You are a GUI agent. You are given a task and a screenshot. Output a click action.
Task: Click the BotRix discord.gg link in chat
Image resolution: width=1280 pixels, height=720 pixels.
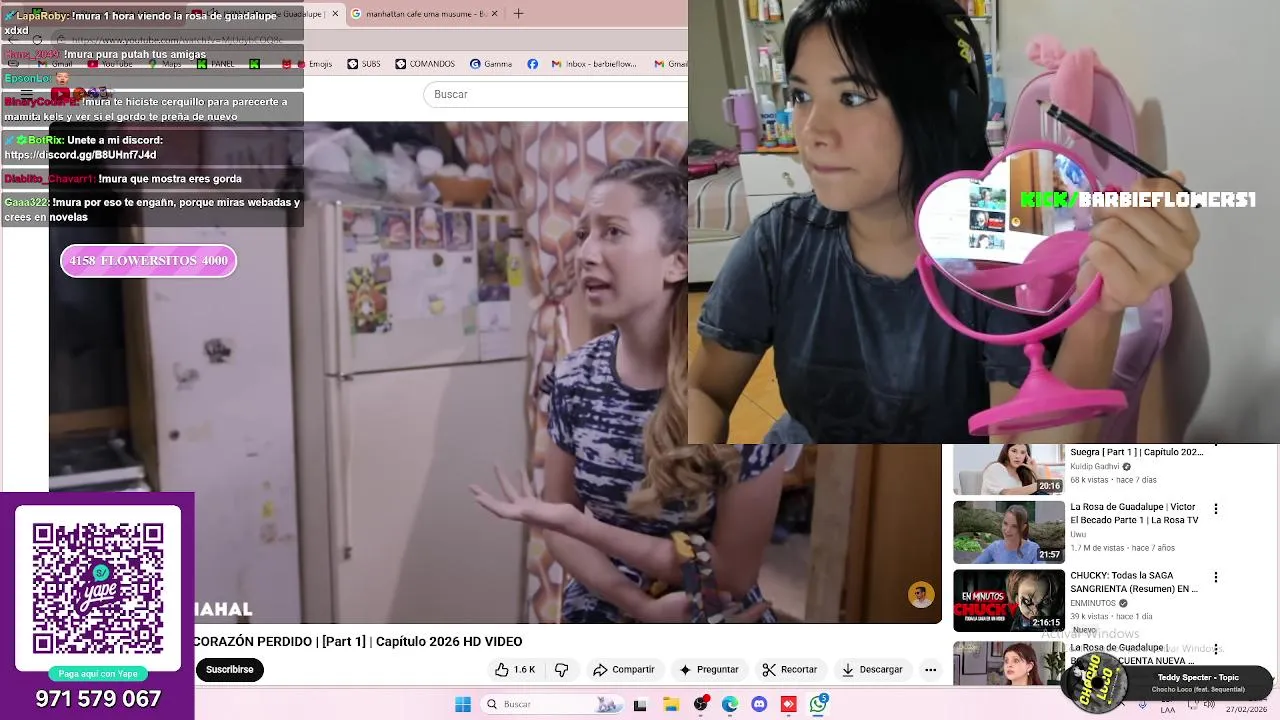click(x=80, y=155)
